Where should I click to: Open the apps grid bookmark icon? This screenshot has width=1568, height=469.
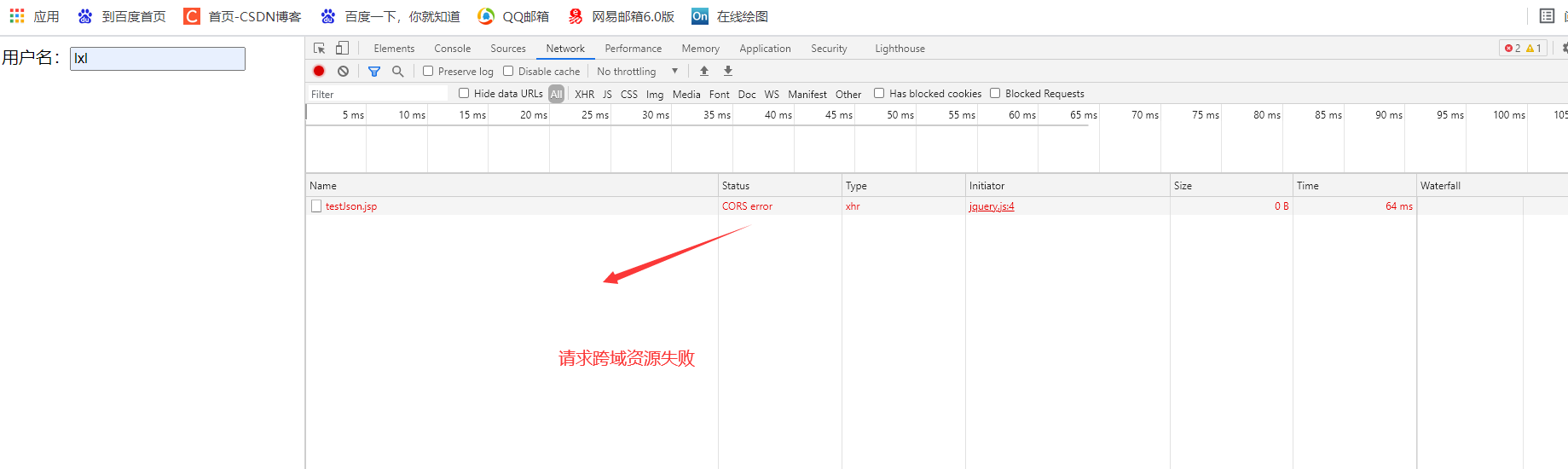[x=17, y=16]
